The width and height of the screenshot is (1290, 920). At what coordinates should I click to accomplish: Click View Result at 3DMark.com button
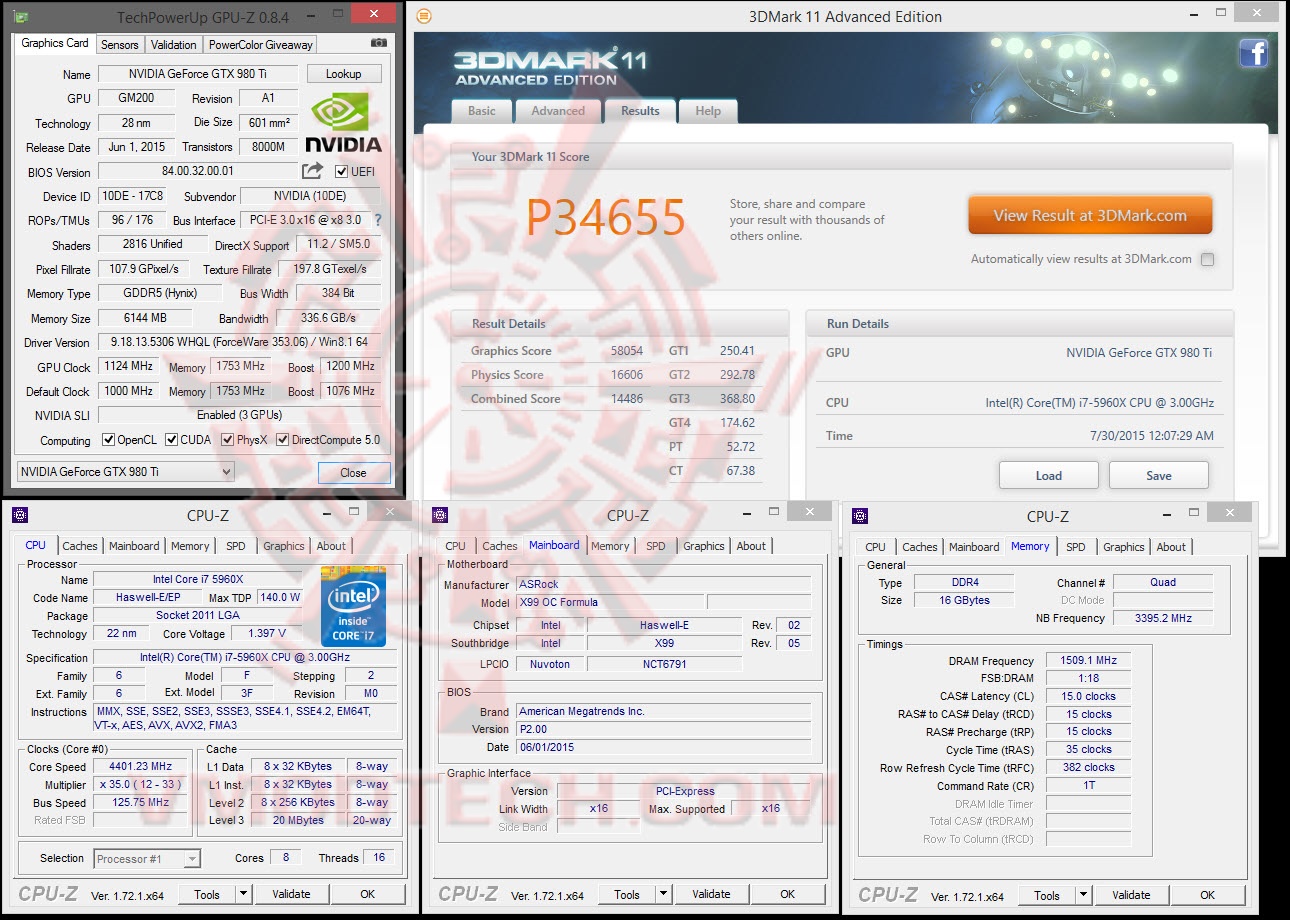point(1090,215)
